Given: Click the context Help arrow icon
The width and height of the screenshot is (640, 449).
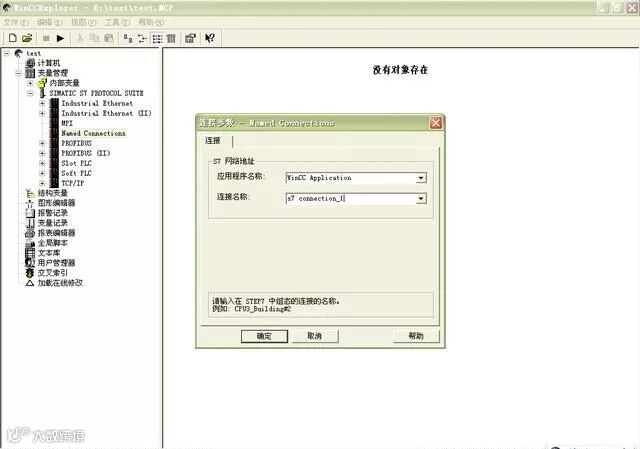Looking at the screenshot, I should click(210, 38).
